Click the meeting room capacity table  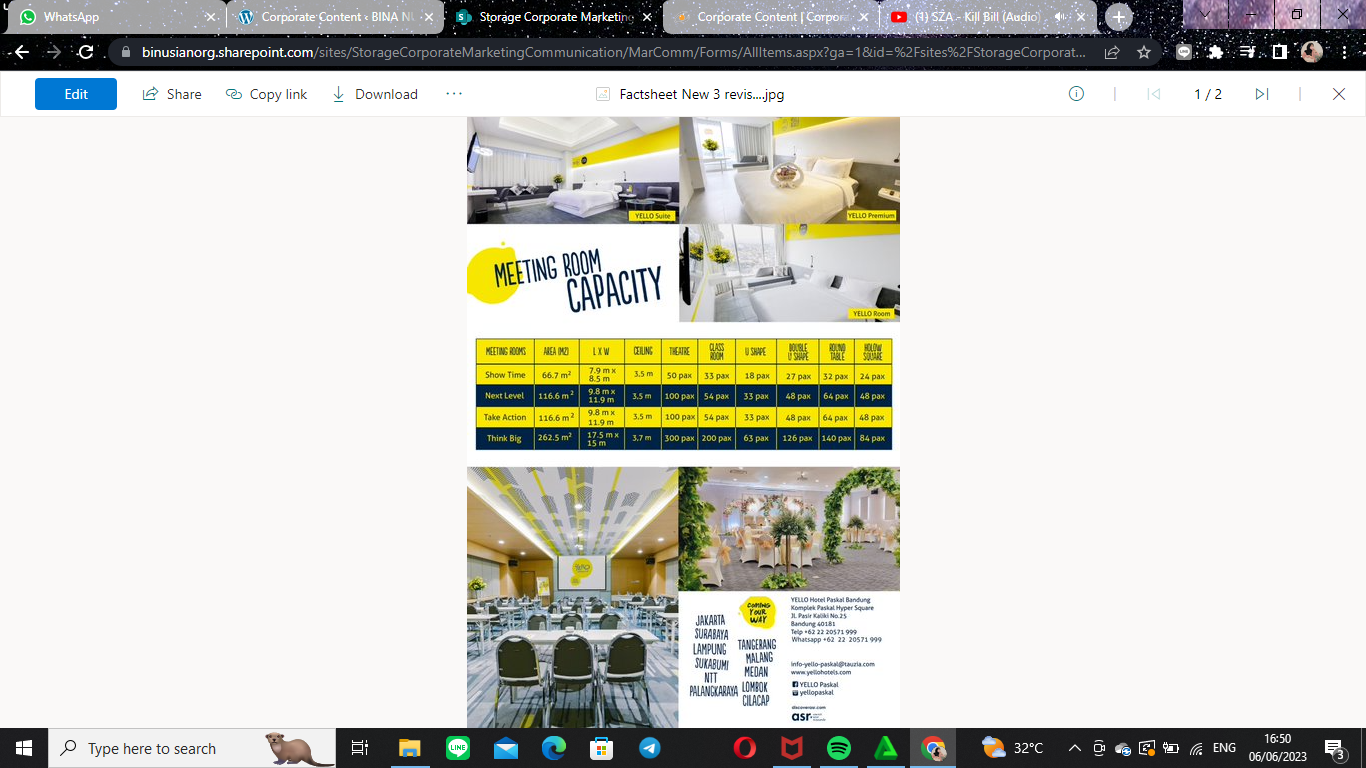click(x=684, y=394)
